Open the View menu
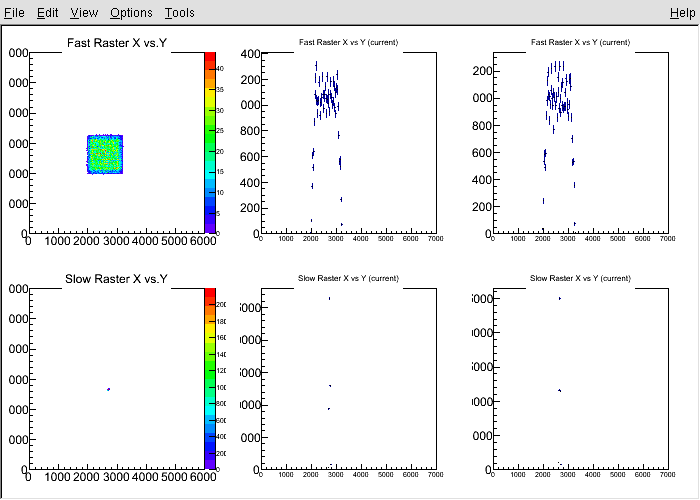The height and width of the screenshot is (500, 700). click(x=83, y=12)
